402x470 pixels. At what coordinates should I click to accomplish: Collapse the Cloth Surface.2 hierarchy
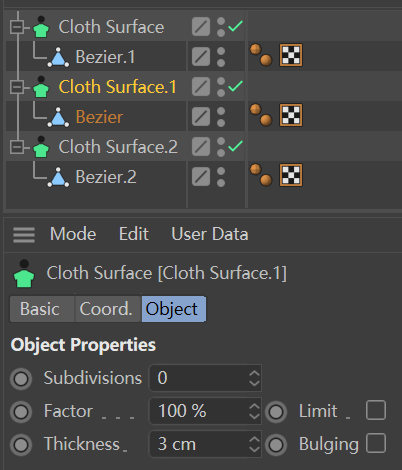point(16,147)
